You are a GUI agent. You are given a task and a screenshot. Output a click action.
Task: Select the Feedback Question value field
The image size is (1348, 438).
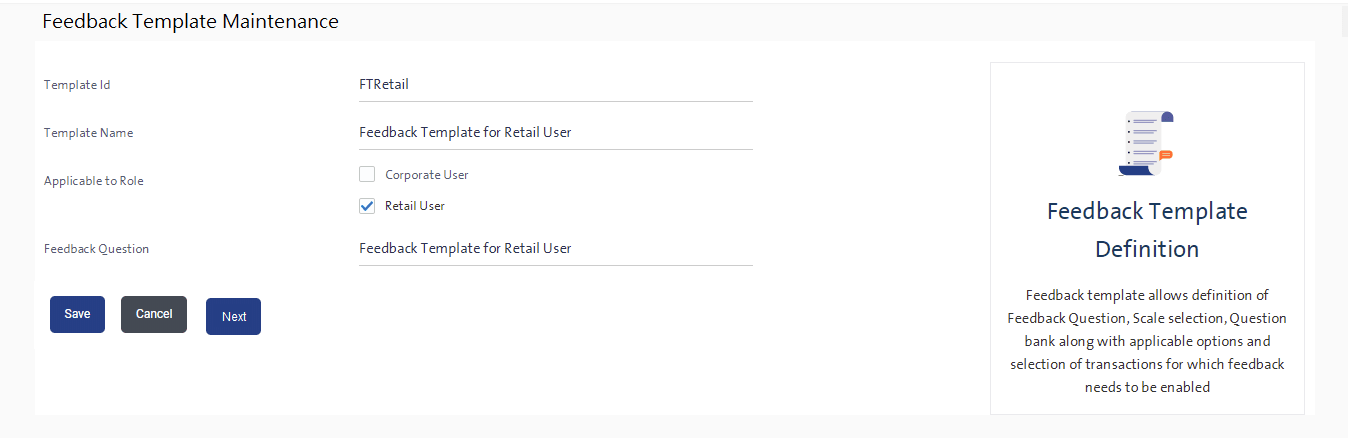pyautogui.click(x=555, y=248)
